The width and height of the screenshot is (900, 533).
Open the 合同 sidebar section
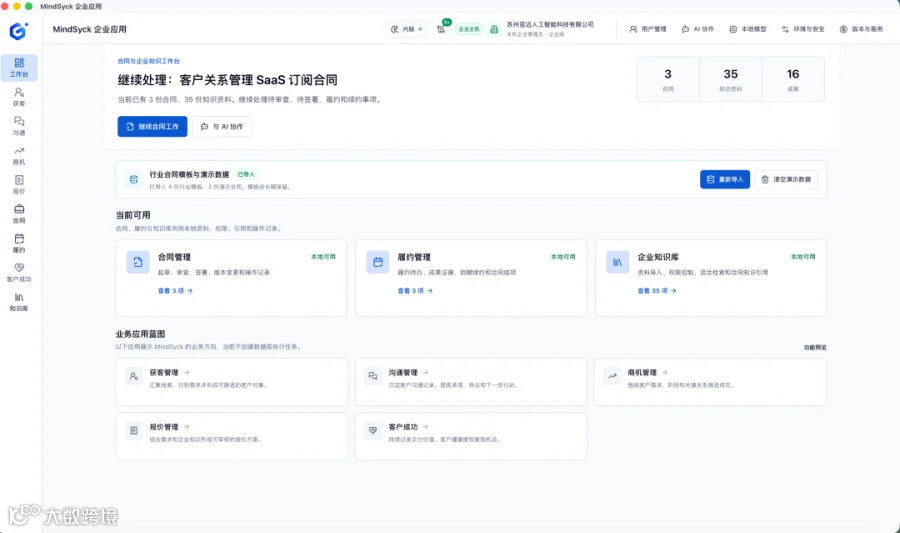[19, 214]
